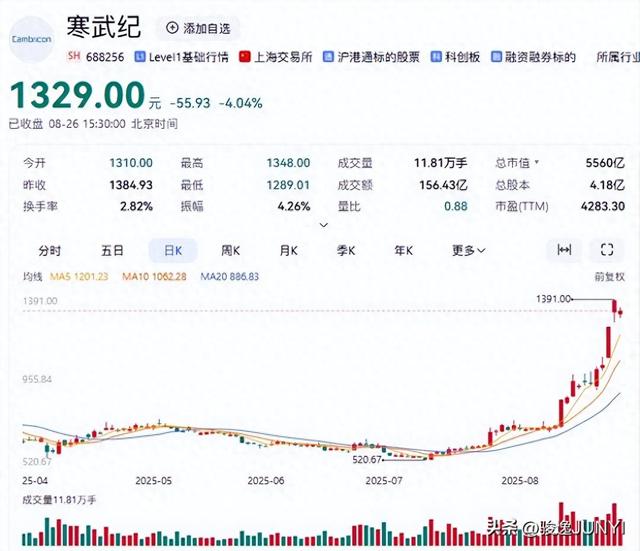Open the 沪港通标的股票 tag
This screenshot has height=551, width=640.
tap(371, 57)
